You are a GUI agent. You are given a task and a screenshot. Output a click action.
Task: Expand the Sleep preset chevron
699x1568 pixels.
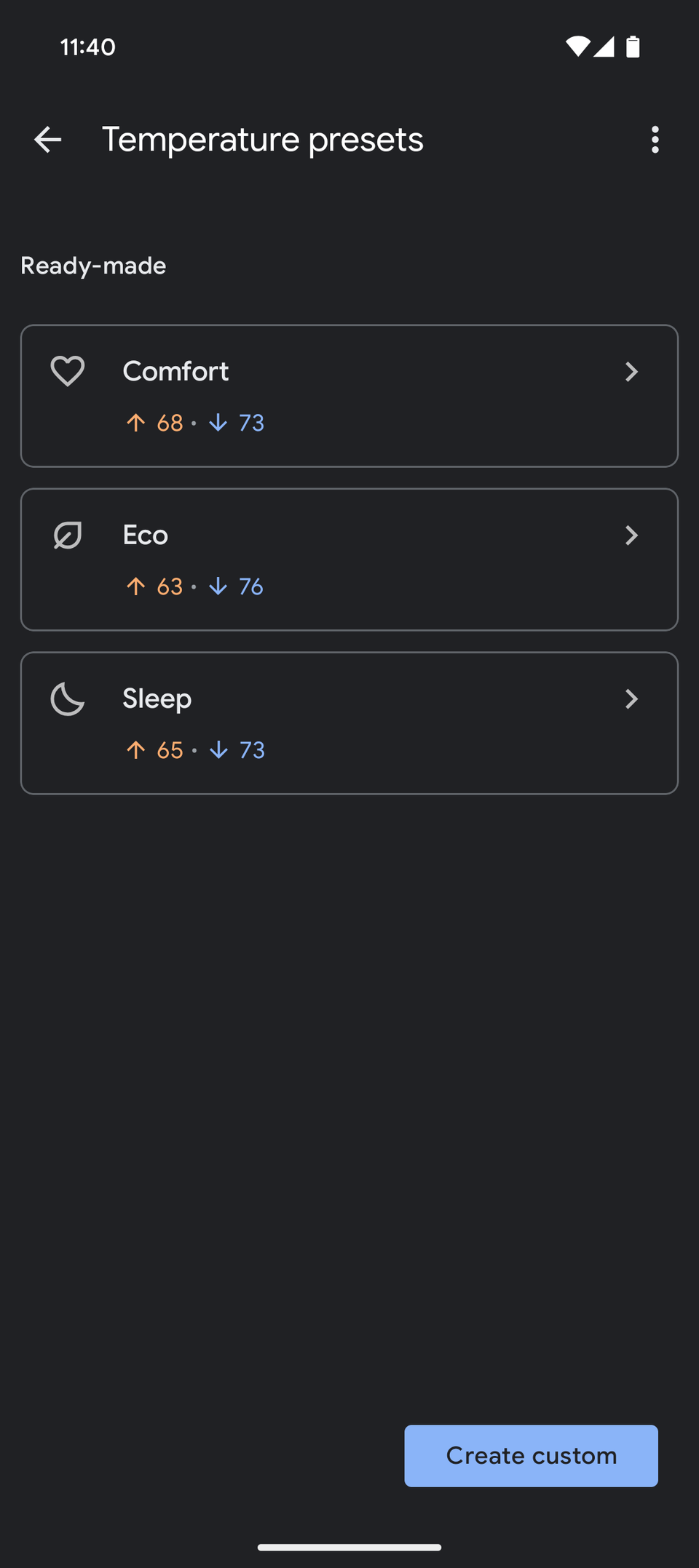point(631,699)
